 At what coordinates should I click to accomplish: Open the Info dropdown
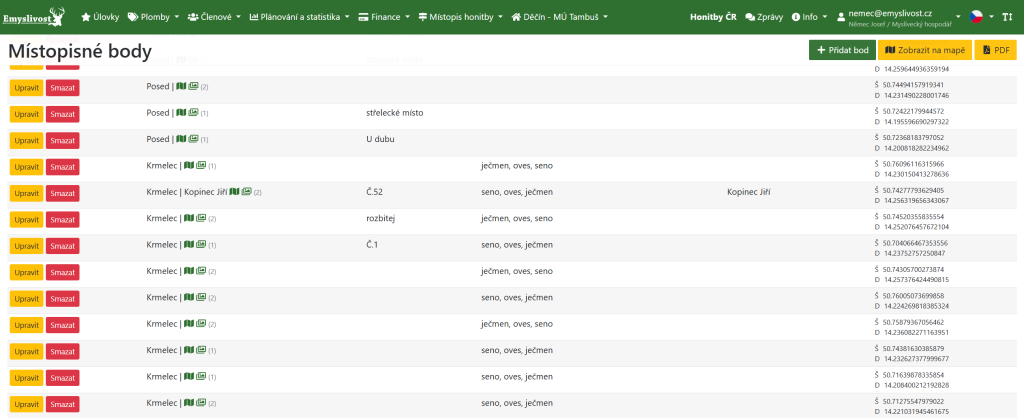[810, 17]
